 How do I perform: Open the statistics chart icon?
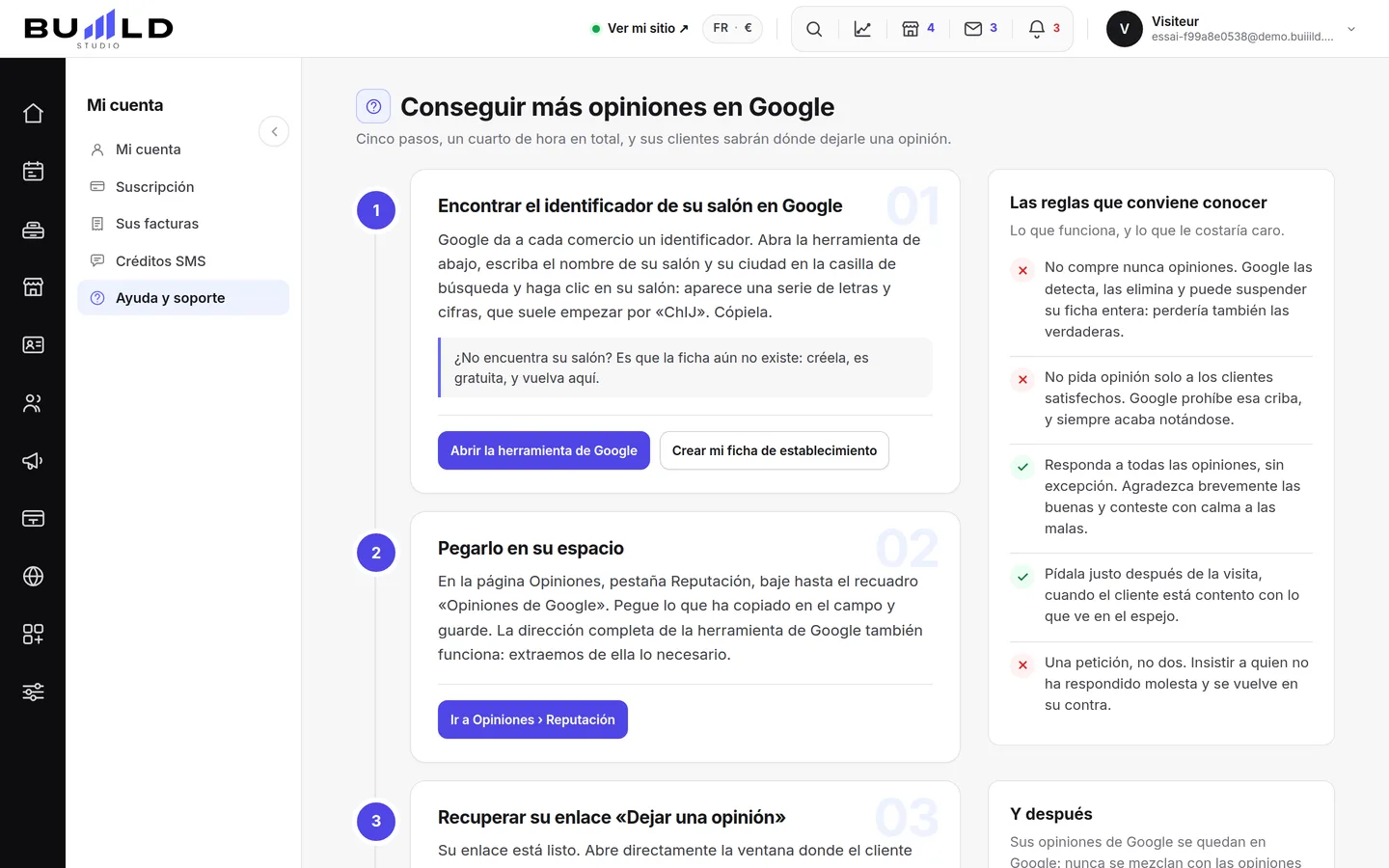(x=862, y=29)
